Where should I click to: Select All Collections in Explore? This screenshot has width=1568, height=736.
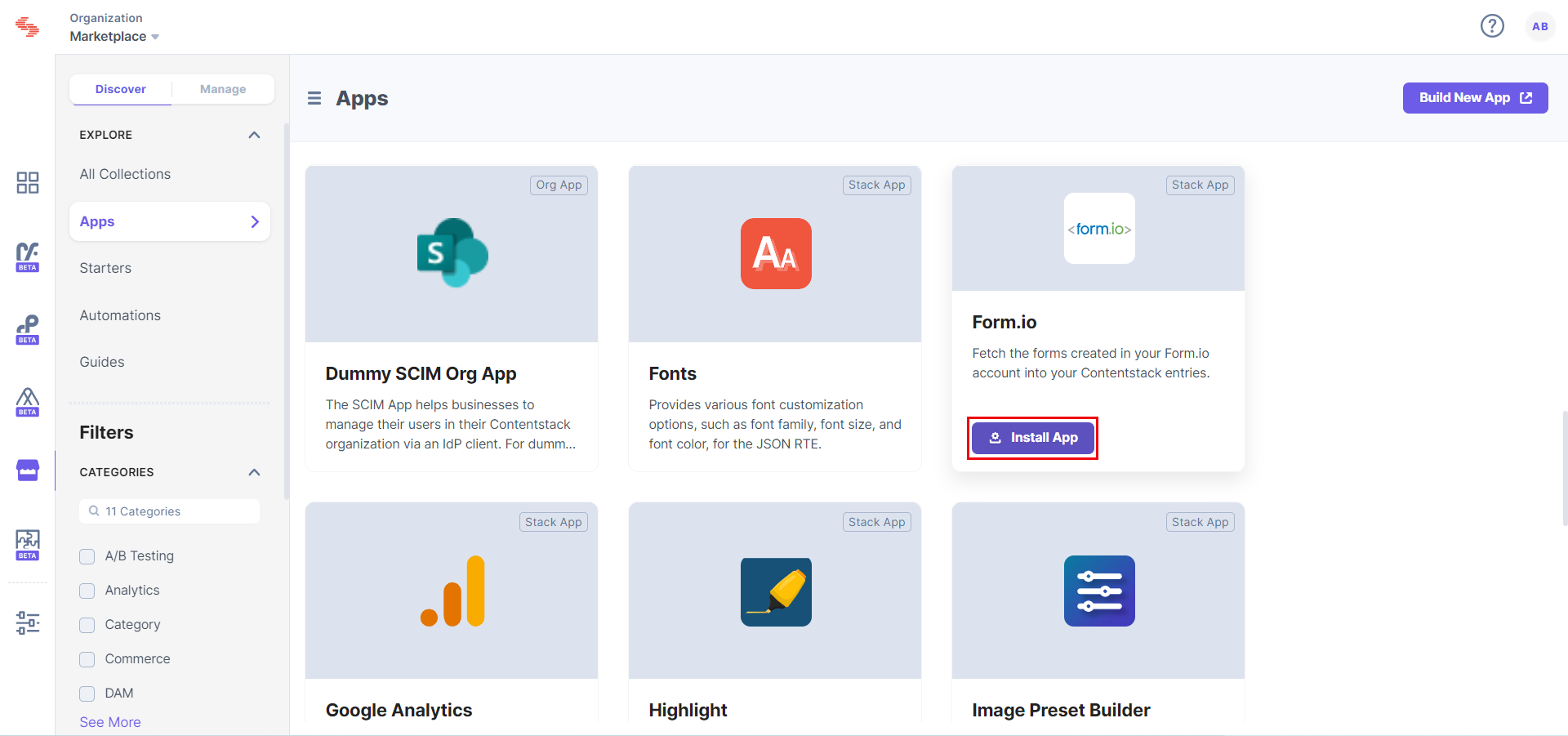(x=125, y=174)
